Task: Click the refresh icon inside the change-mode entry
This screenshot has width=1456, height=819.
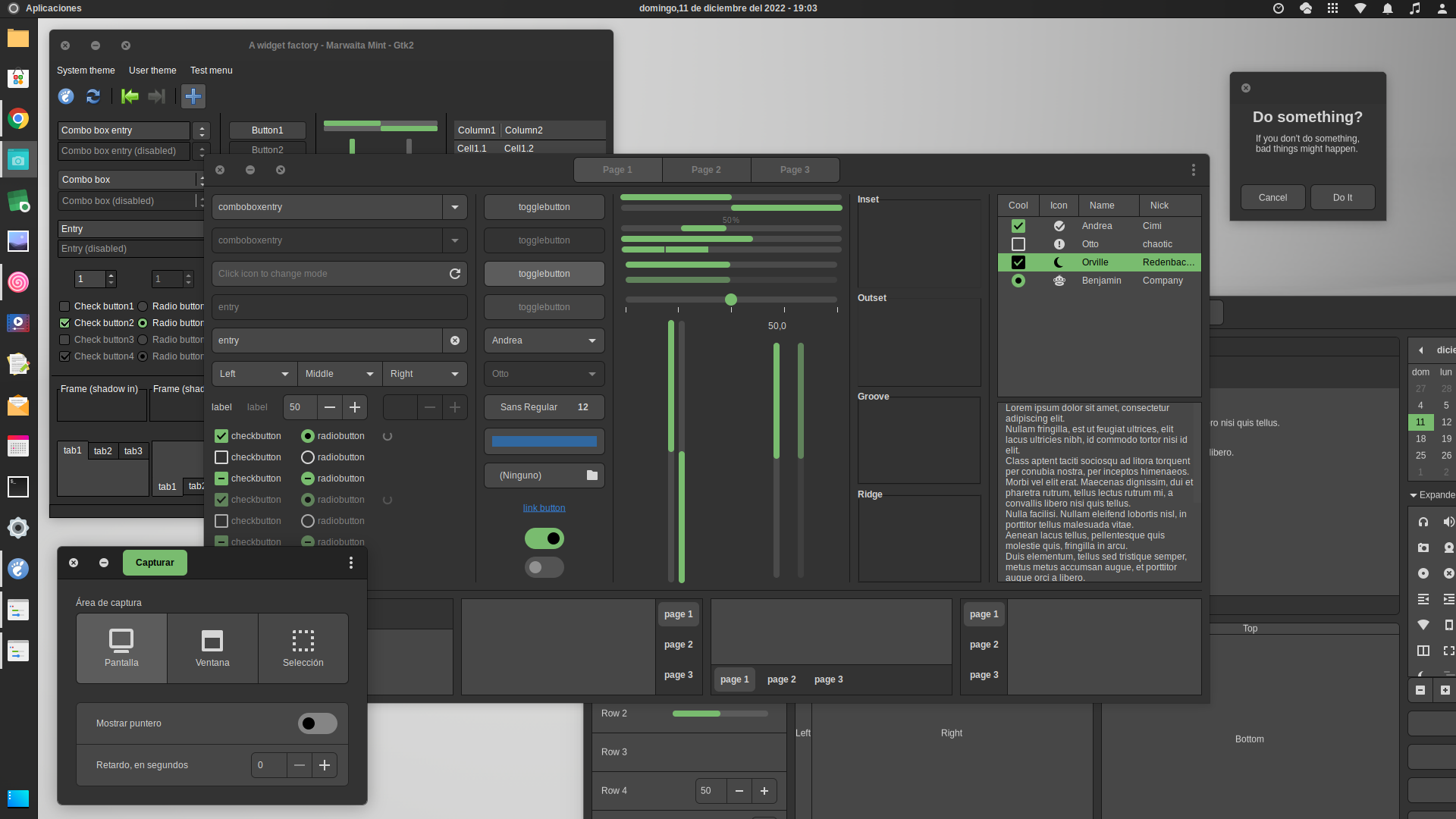Action: pyautogui.click(x=454, y=274)
